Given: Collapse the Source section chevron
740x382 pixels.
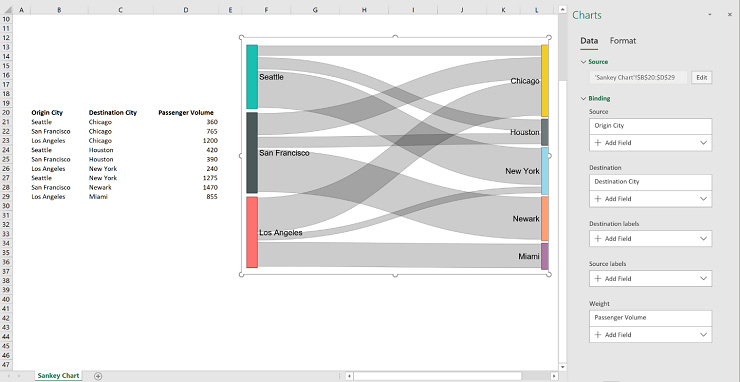Looking at the screenshot, I should point(584,62).
